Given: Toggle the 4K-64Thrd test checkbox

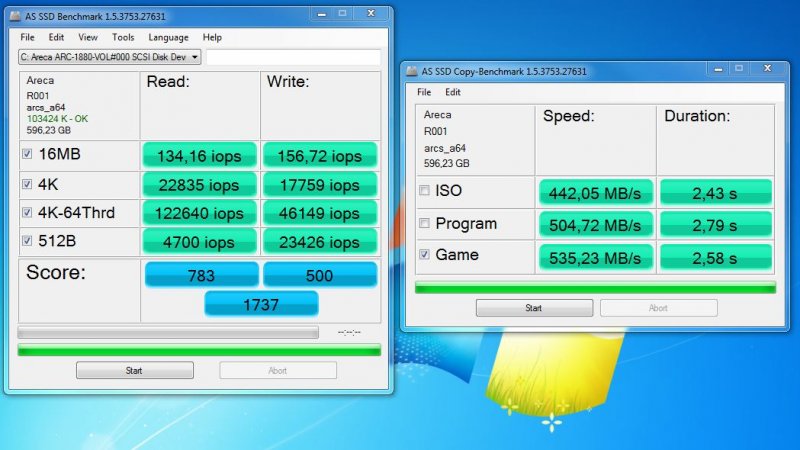Looking at the screenshot, I should click(x=27, y=212).
